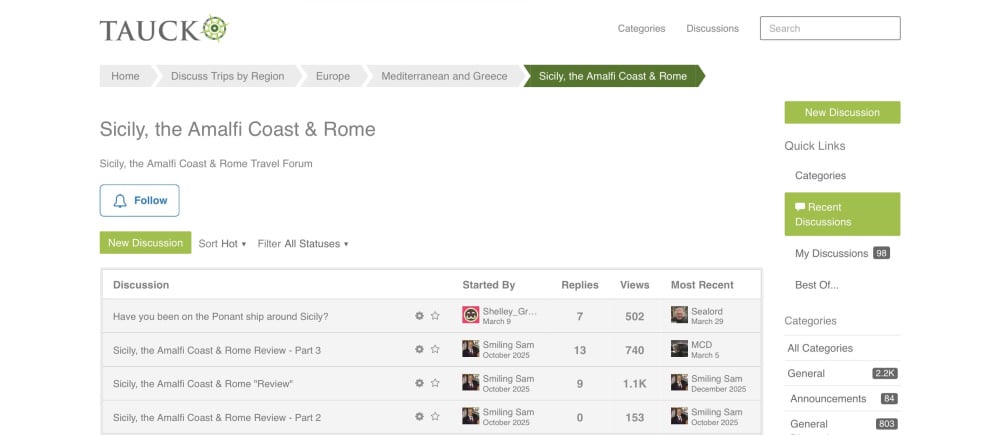Image resolution: width=1000 pixels, height=435 pixels.
Task: Click the bell Follow button
Action: [140, 201]
